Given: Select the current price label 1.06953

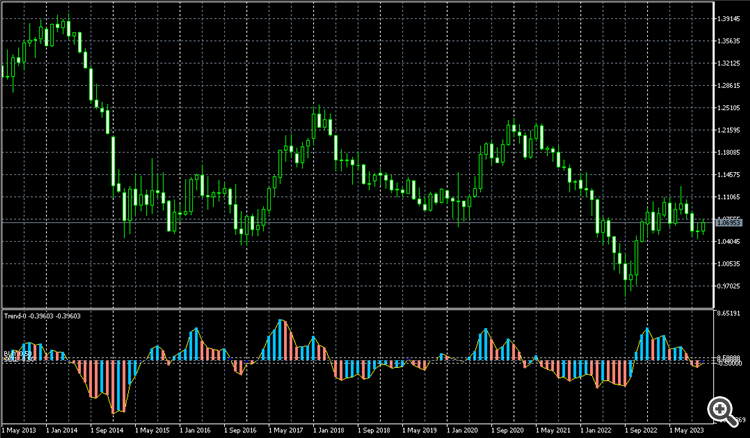Looking at the screenshot, I should coord(729,223).
